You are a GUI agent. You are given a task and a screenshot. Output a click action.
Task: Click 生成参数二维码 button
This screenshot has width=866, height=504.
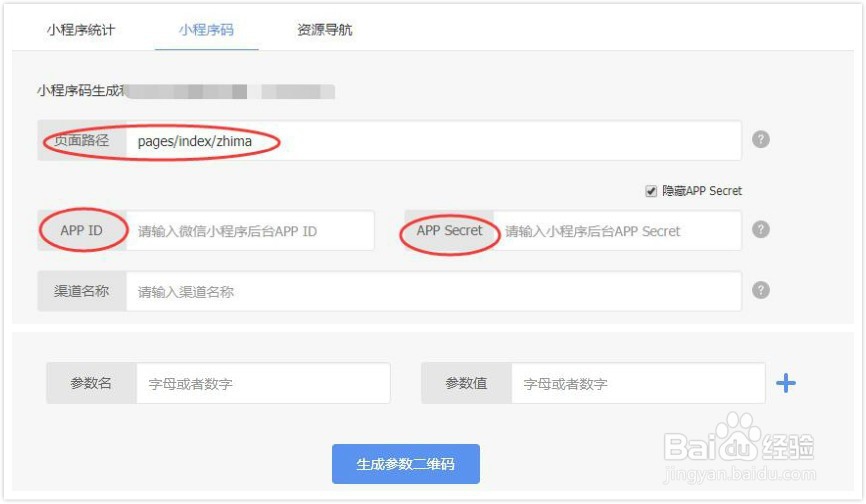pyautogui.click(x=405, y=464)
